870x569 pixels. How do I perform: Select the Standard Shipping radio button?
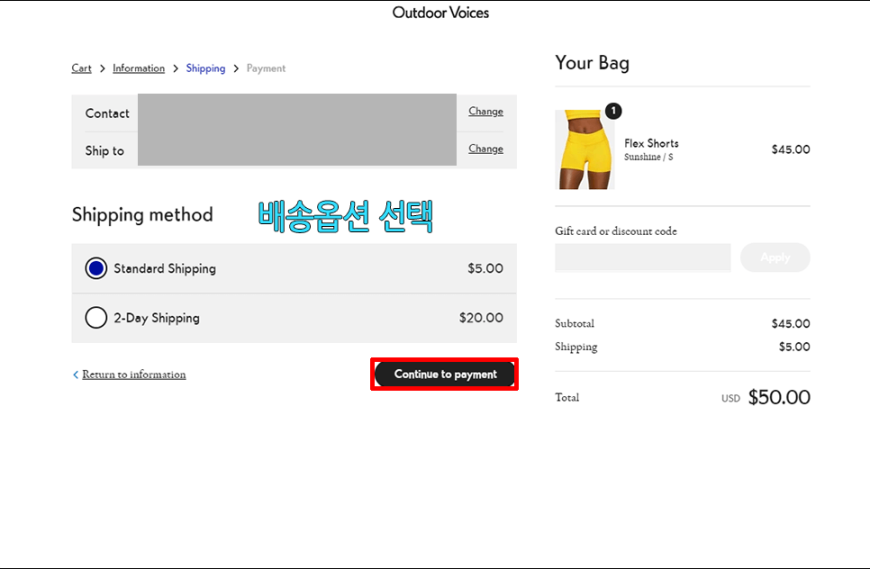96,268
